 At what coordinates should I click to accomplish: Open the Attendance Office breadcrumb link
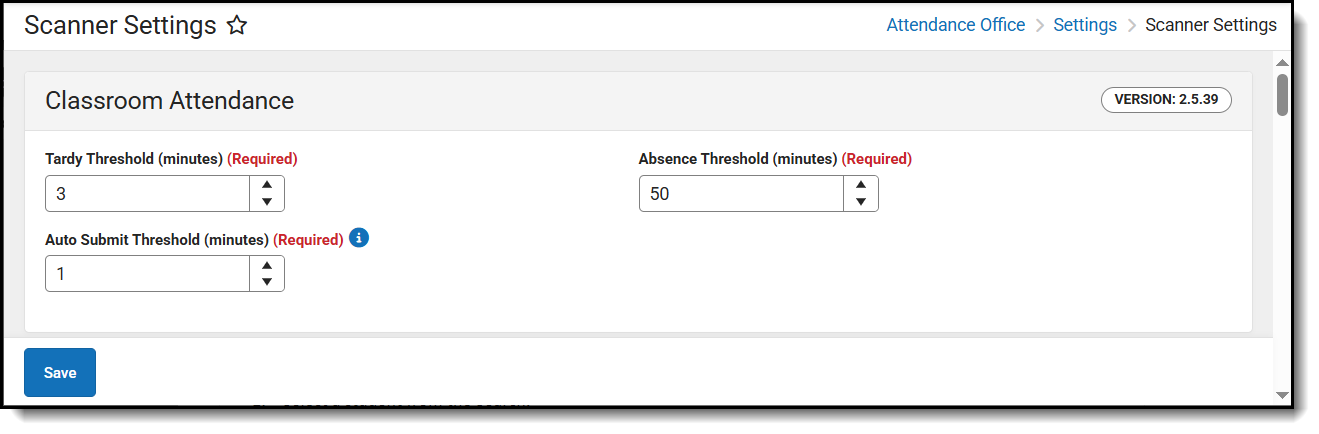[x=955, y=25]
